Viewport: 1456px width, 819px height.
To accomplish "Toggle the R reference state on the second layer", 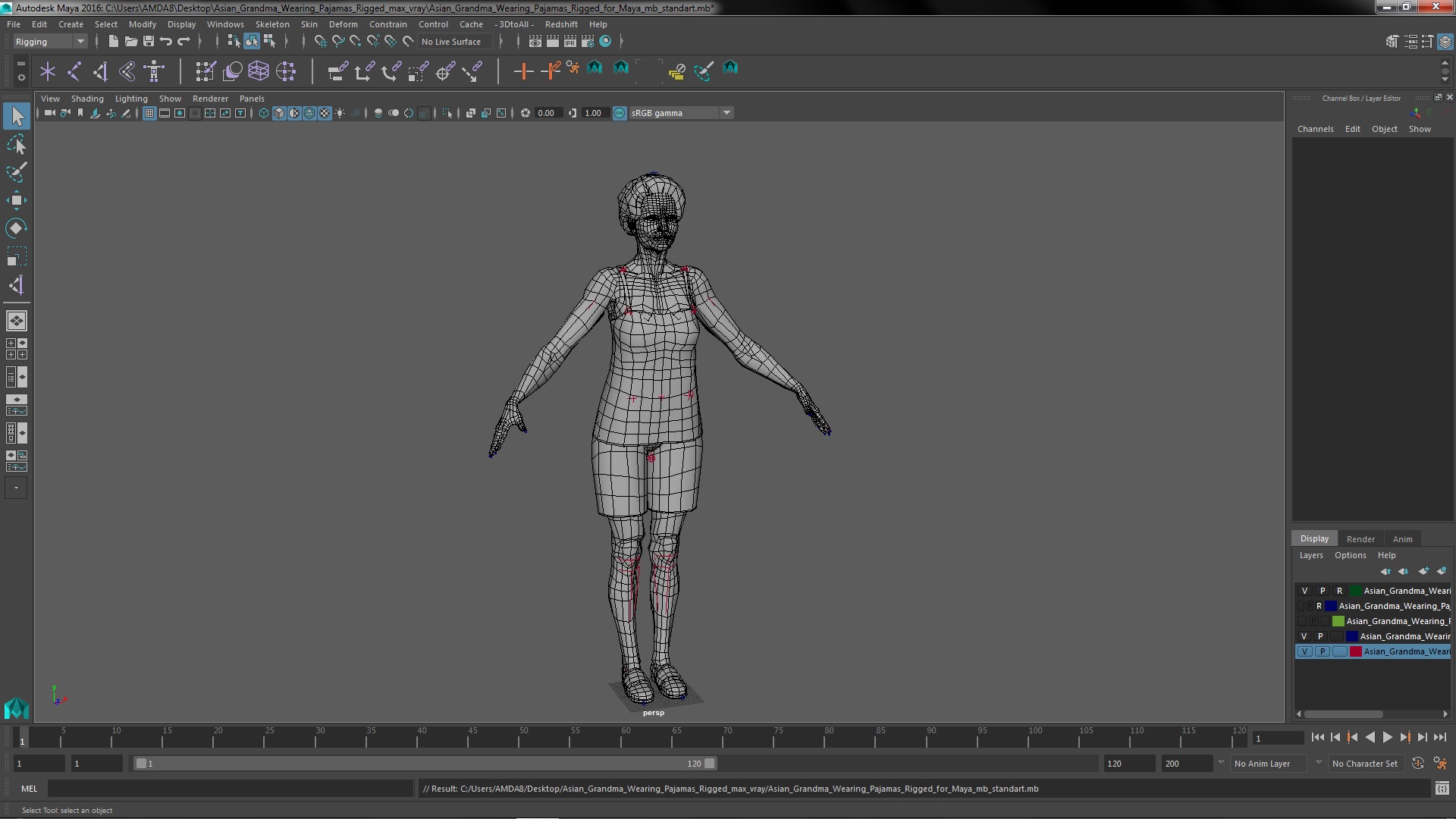I will tap(1319, 606).
